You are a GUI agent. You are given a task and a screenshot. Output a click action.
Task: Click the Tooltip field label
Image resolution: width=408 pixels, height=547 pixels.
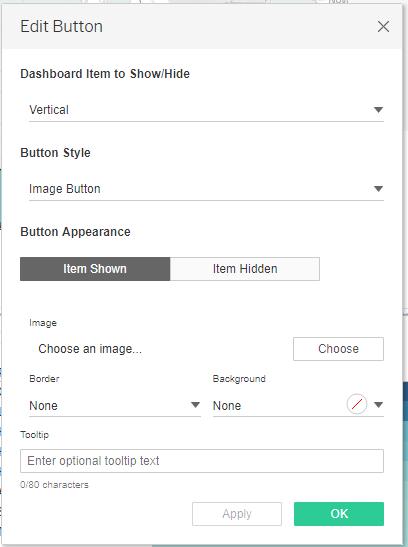point(35,435)
